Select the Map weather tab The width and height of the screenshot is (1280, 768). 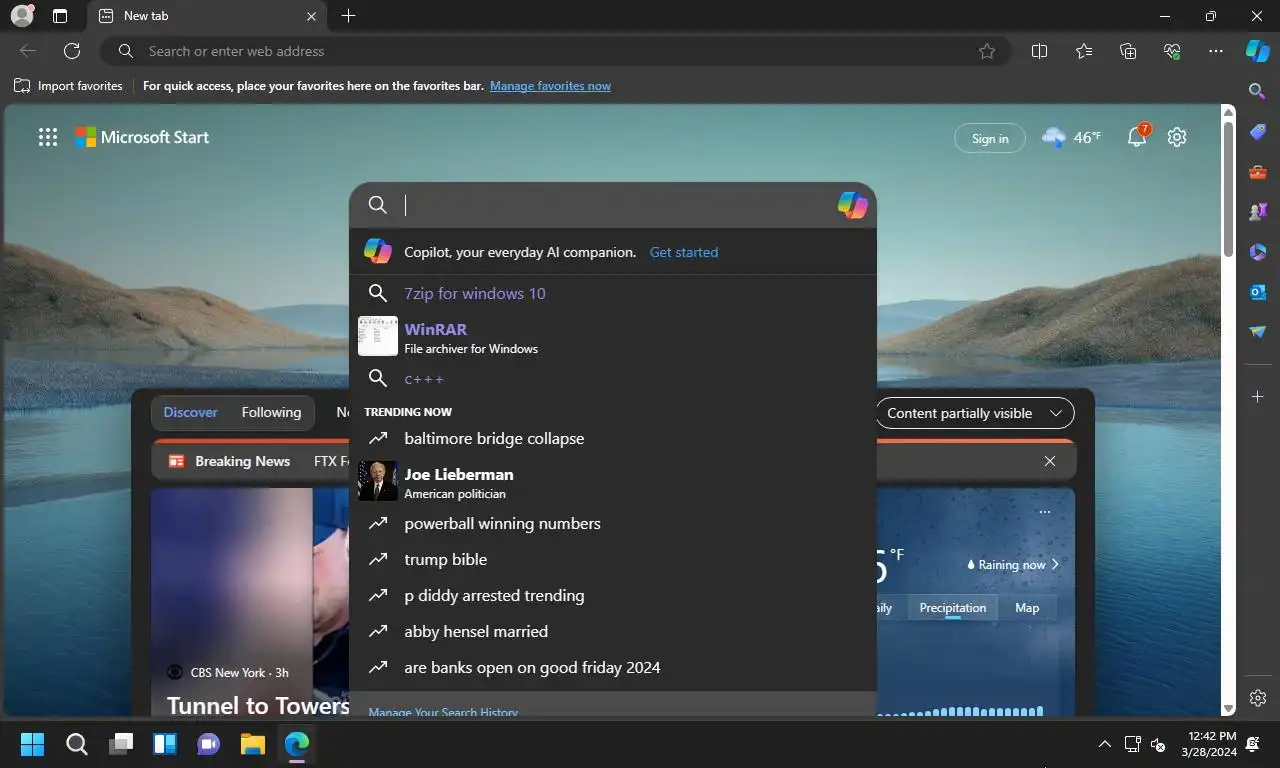[1027, 608]
